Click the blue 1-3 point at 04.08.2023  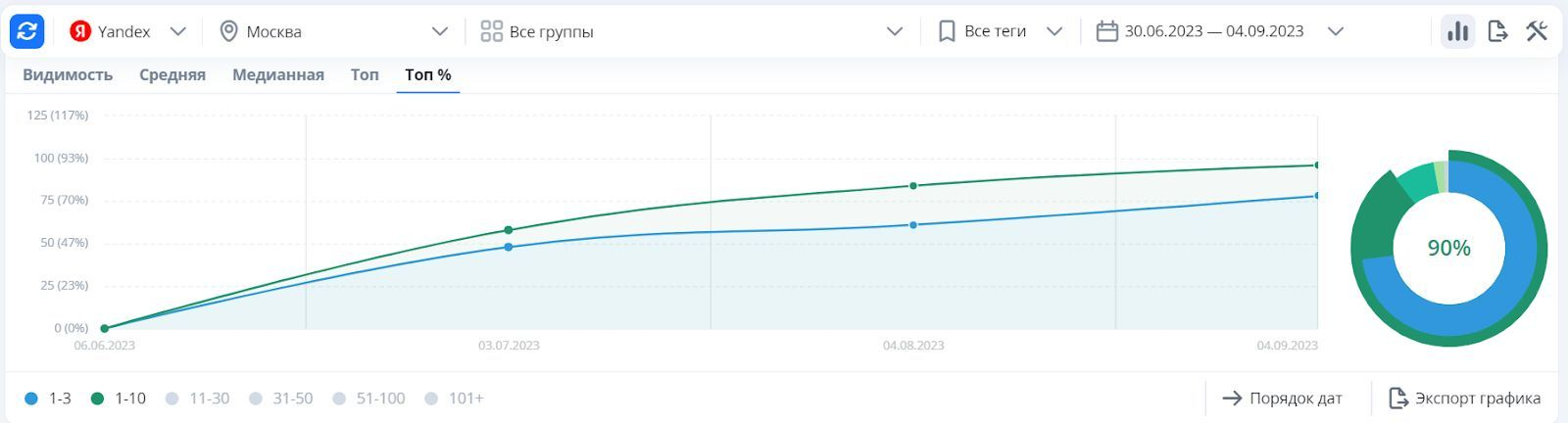pos(913,225)
